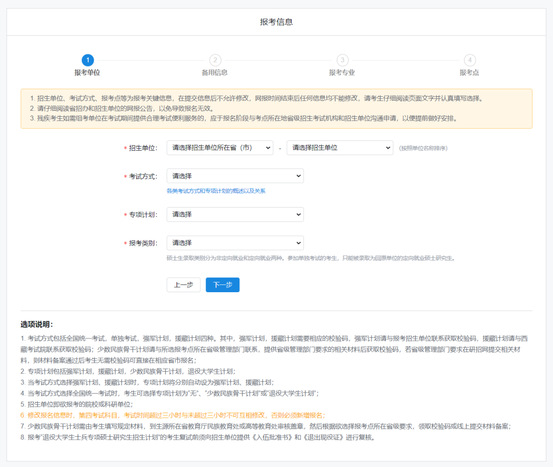Select the 报考专业 step label
Image resolution: width=553 pixels, height=467 pixels.
(342, 73)
